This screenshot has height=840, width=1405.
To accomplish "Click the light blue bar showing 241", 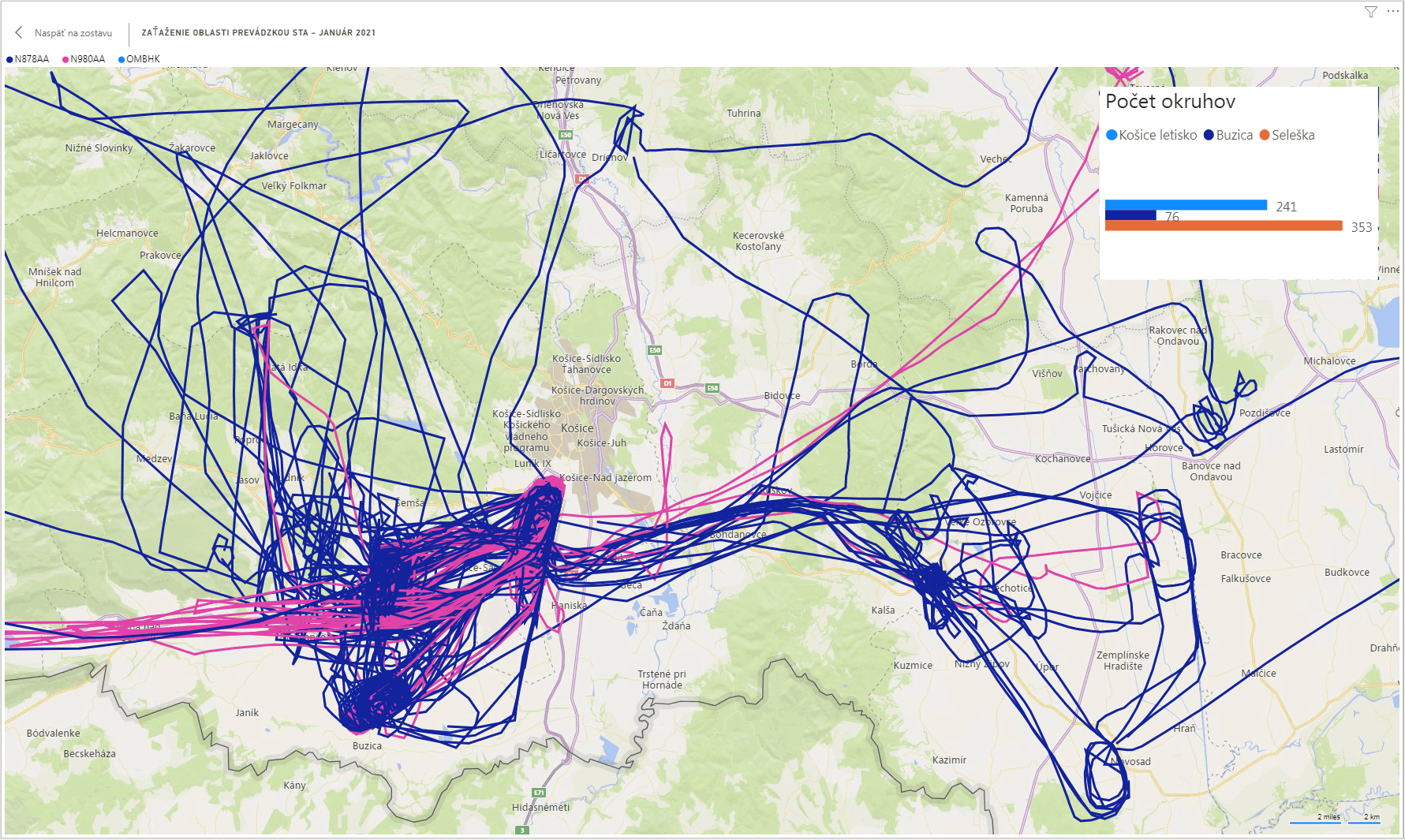I will click(1185, 205).
